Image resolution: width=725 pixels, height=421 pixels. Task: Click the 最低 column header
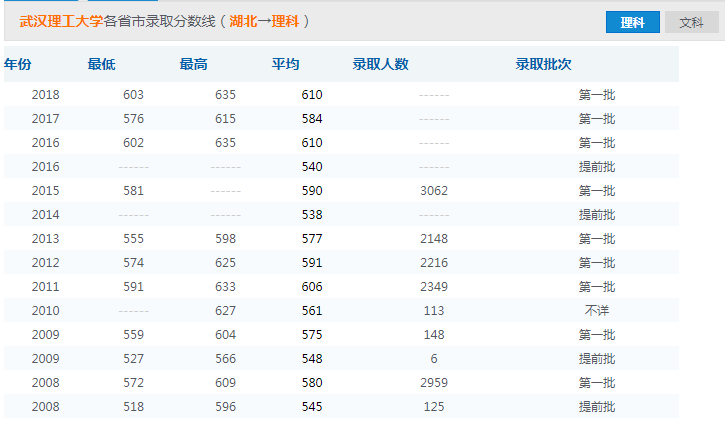click(x=102, y=65)
